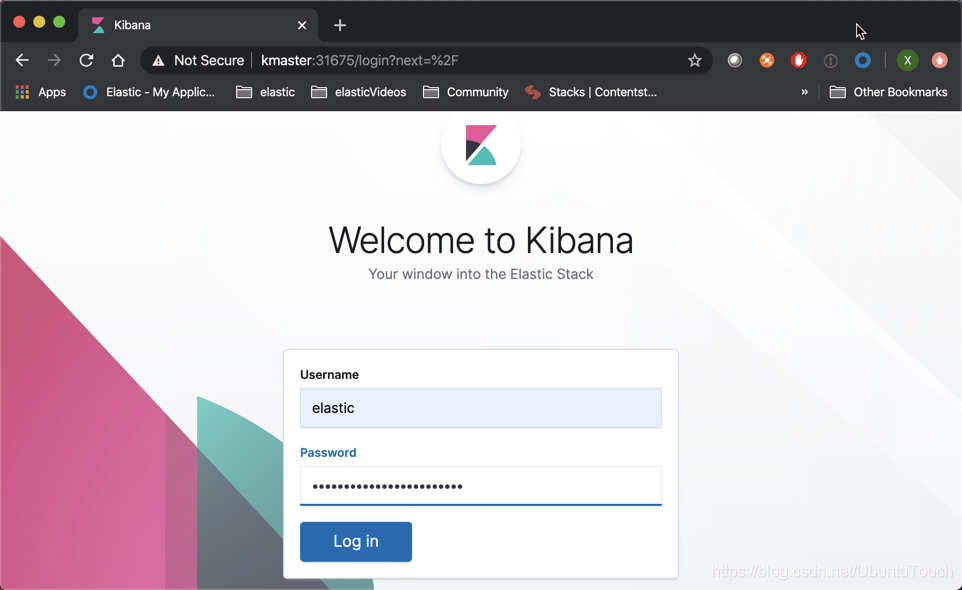The image size is (962, 590).
Task: Click the Your window into the Elastic Stack subtitle
Action: (x=481, y=274)
